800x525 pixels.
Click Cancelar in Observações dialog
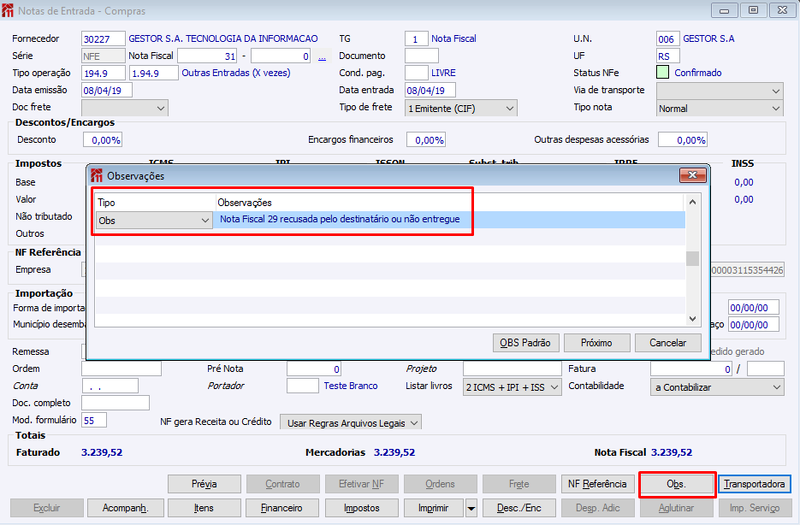[668, 343]
